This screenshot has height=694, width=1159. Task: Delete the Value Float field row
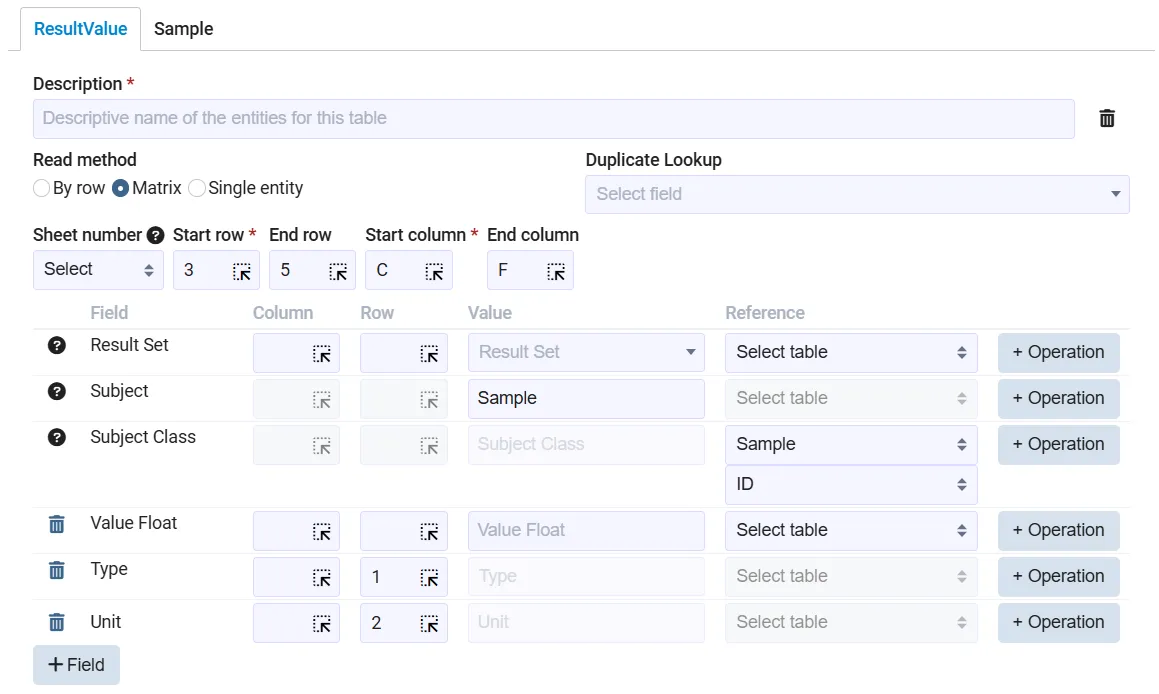pos(57,524)
